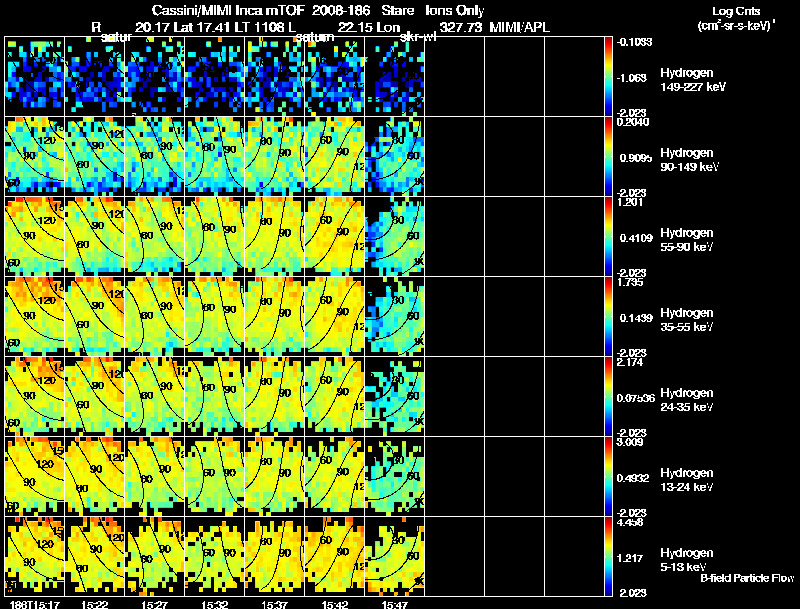Select the 'Hydrogen 13-24 keV' row label
The height and width of the screenshot is (609, 800).
click(x=687, y=480)
